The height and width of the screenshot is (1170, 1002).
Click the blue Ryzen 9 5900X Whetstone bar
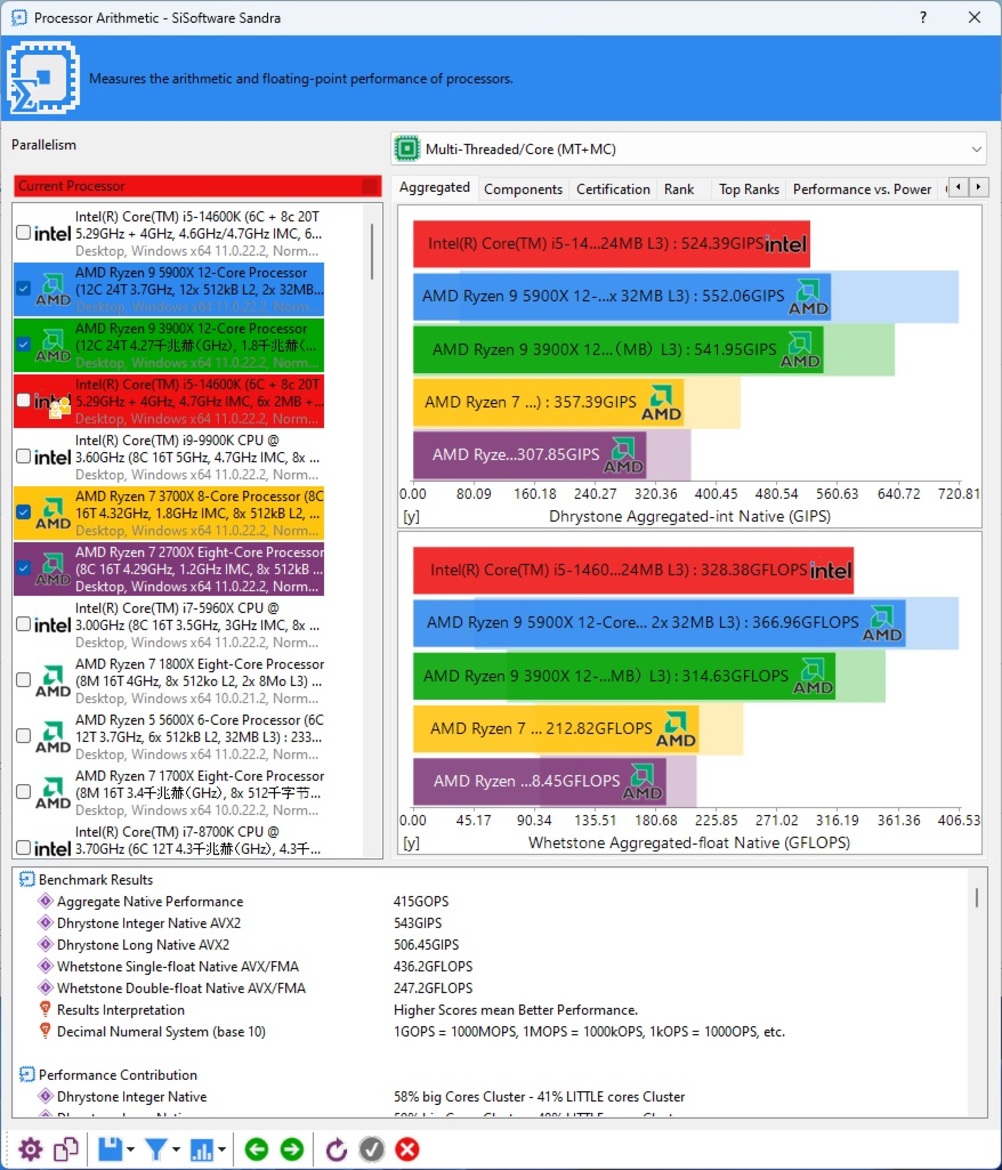click(659, 622)
